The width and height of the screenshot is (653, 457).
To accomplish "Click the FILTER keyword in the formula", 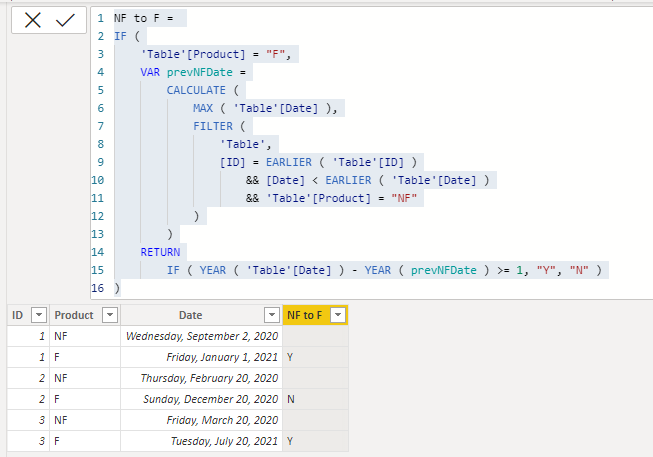I will 213,126.
